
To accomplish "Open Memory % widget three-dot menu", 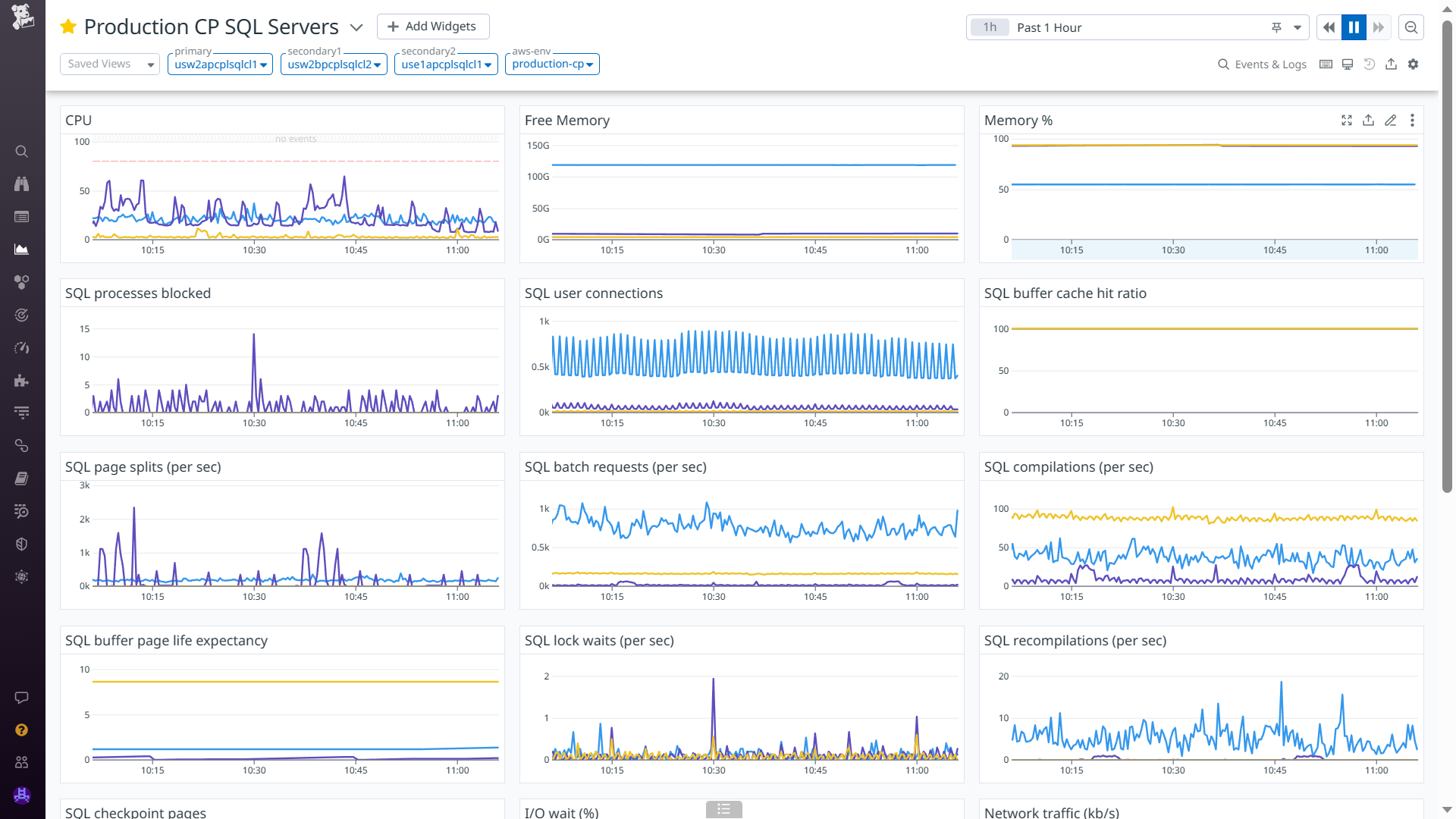I will 1412,121.
